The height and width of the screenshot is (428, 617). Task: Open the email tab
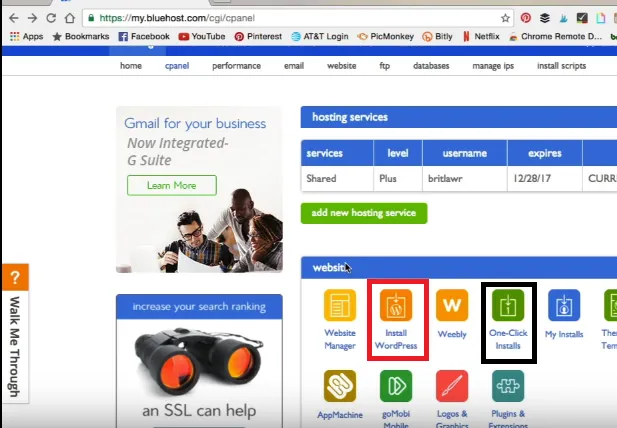[294, 66]
